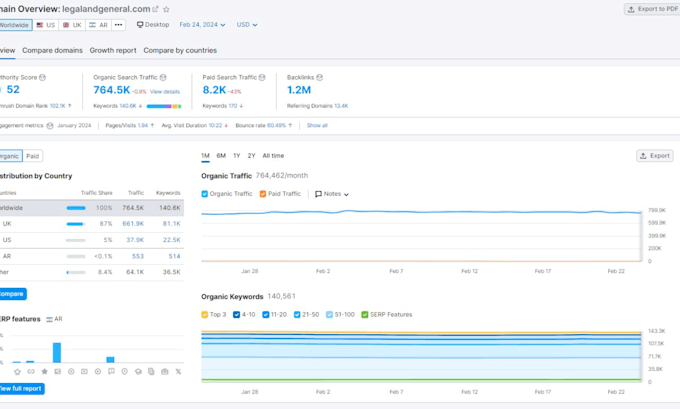680x409 pixels.
Task: Open external link icon beside legalandgeneral.com
Action: [155, 9]
